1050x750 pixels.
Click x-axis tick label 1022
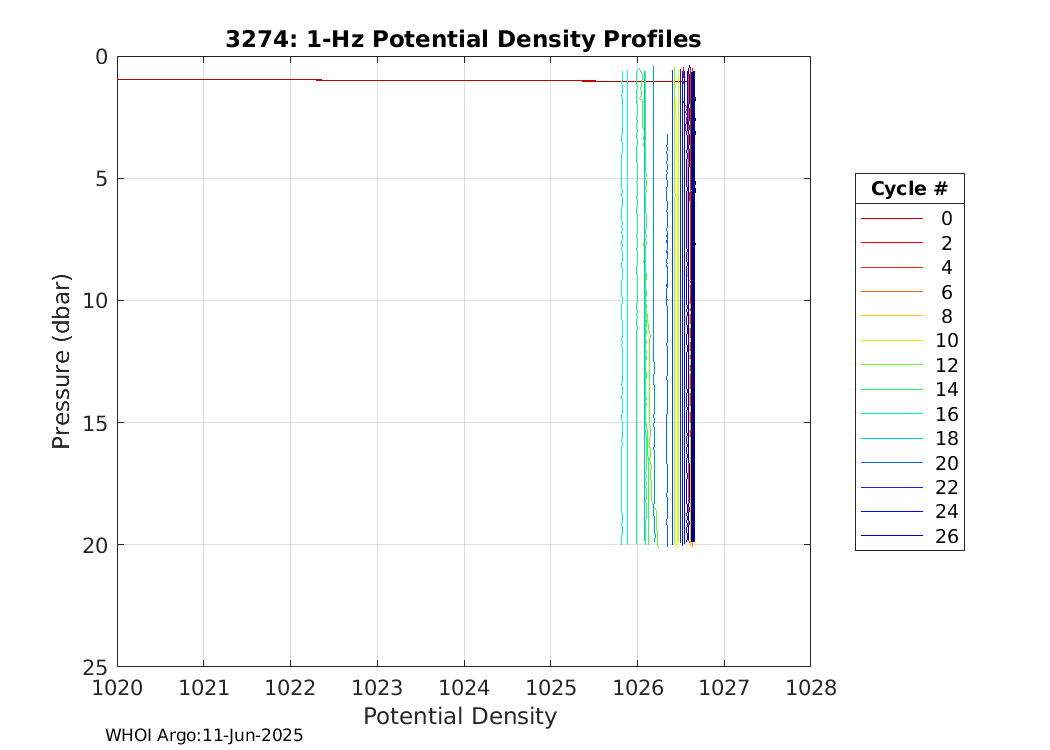point(291,688)
